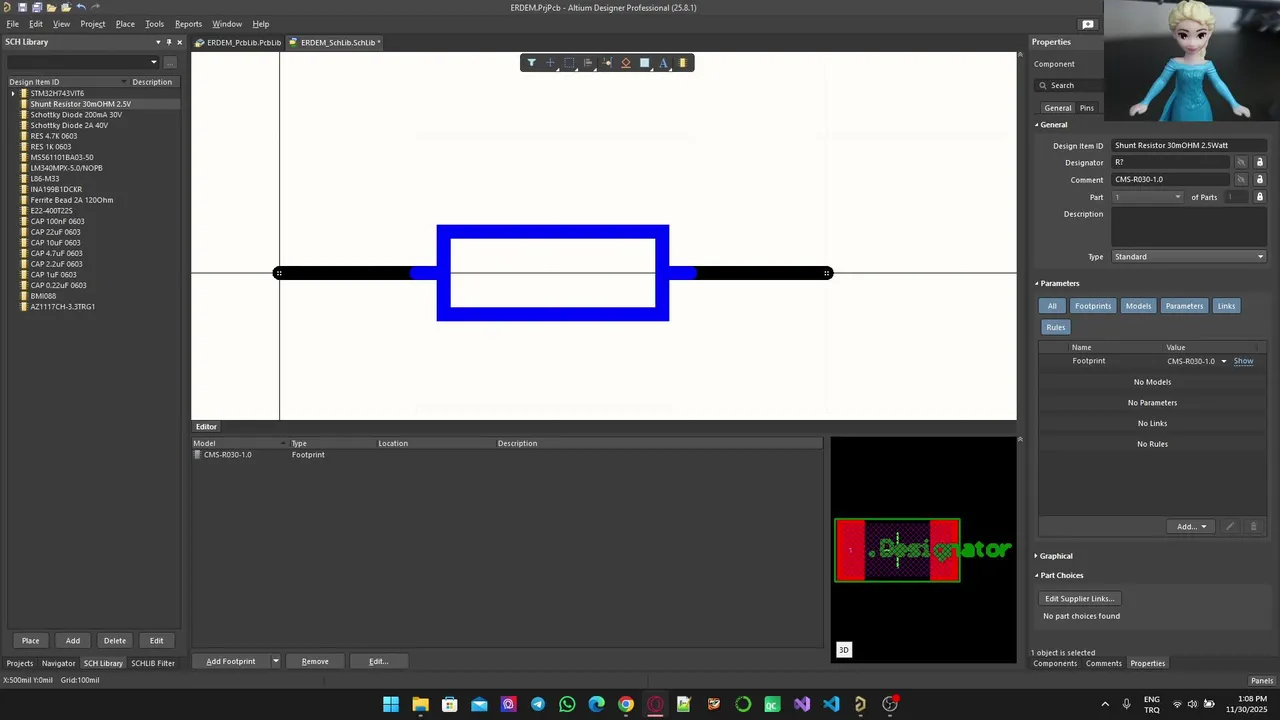Open WhatsApp from the taskbar

[567, 704]
